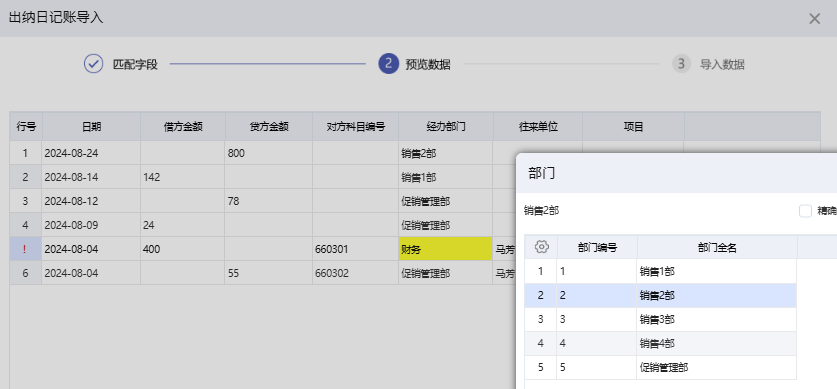Viewport: 837px width, 389px height.
Task: Click the settings gear icon in department table
Action: point(541,247)
